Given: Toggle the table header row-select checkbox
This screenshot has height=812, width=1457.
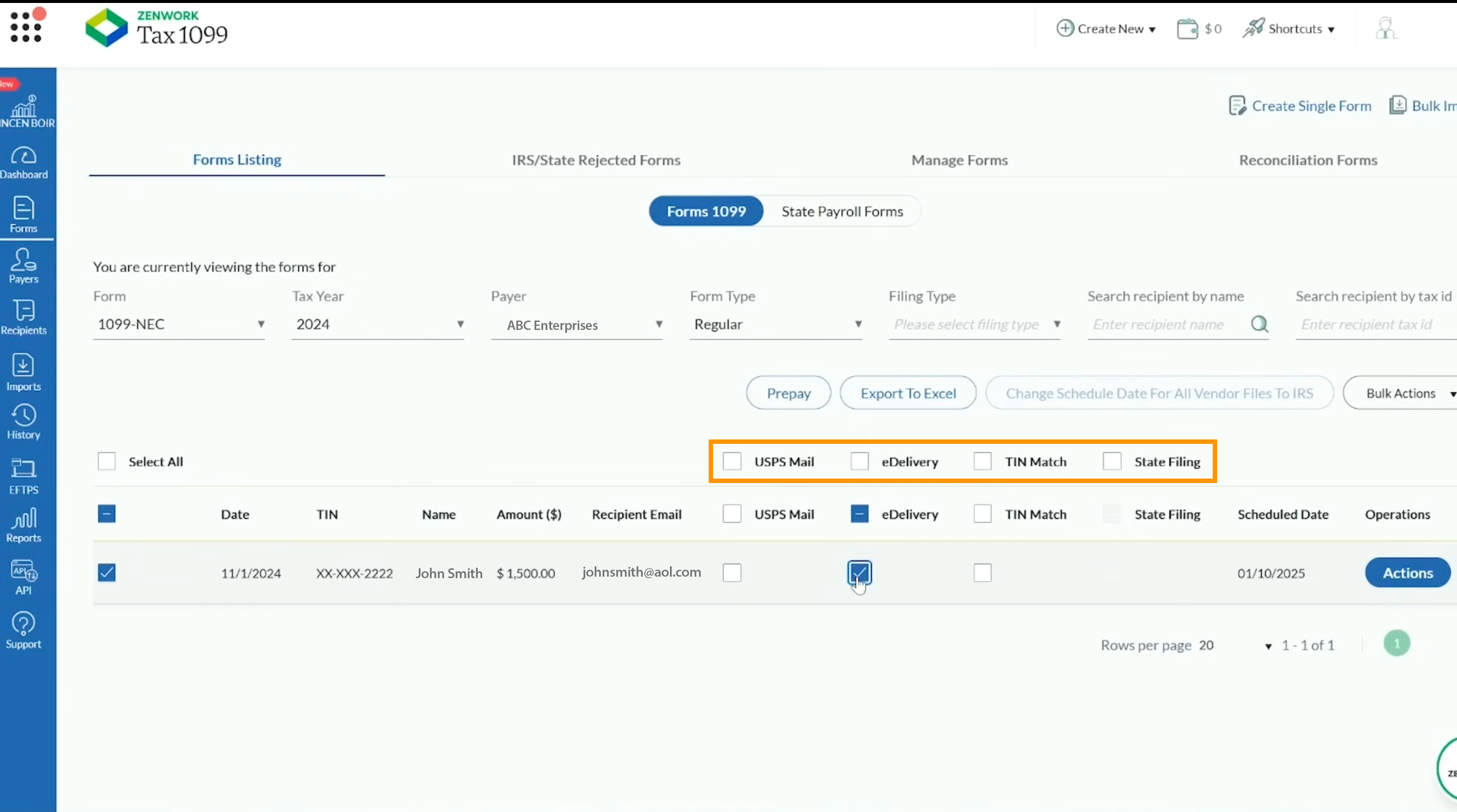Looking at the screenshot, I should [107, 514].
